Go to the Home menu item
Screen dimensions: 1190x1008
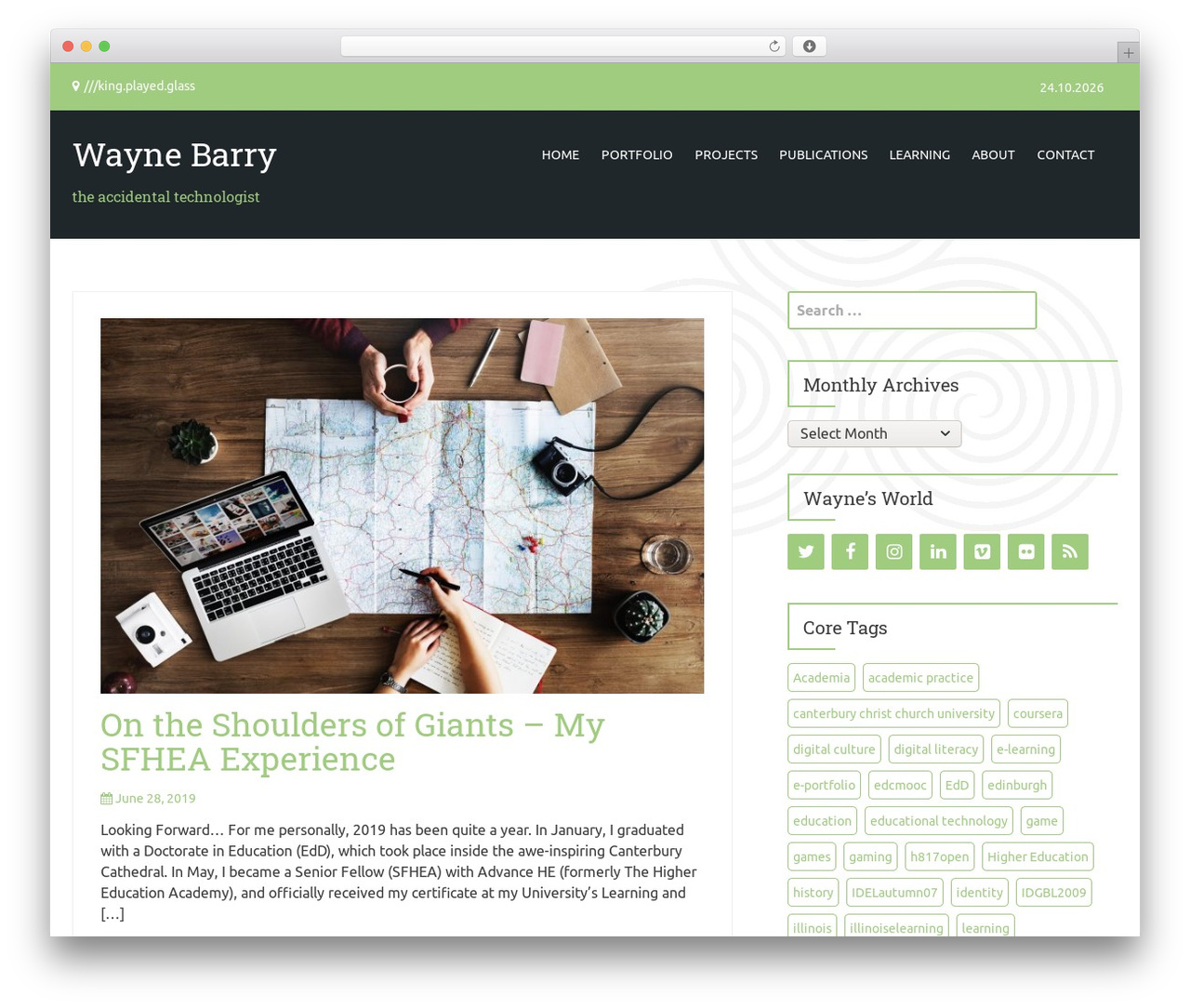561,154
